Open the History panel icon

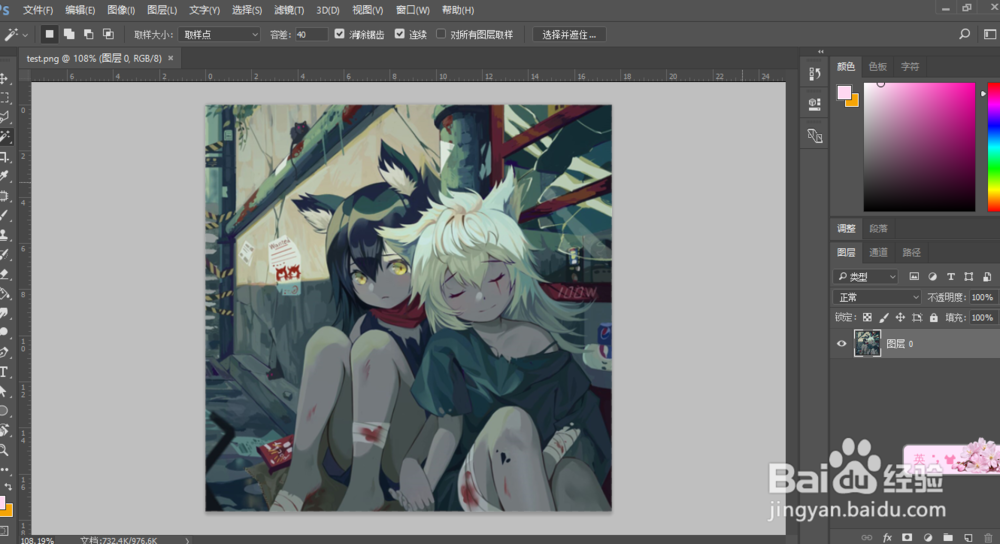[814, 74]
